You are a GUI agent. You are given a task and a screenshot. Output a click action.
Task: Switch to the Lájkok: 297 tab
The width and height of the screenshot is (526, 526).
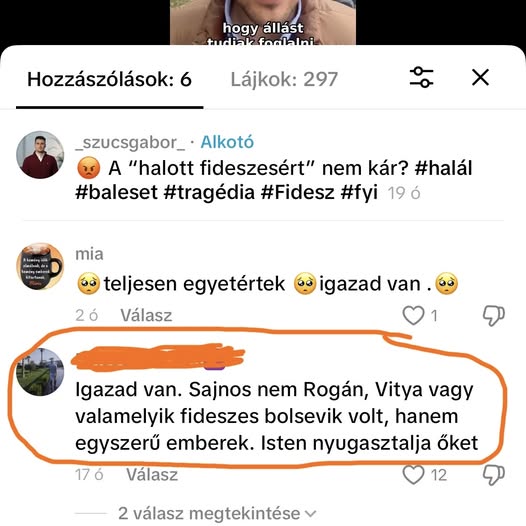point(284,80)
